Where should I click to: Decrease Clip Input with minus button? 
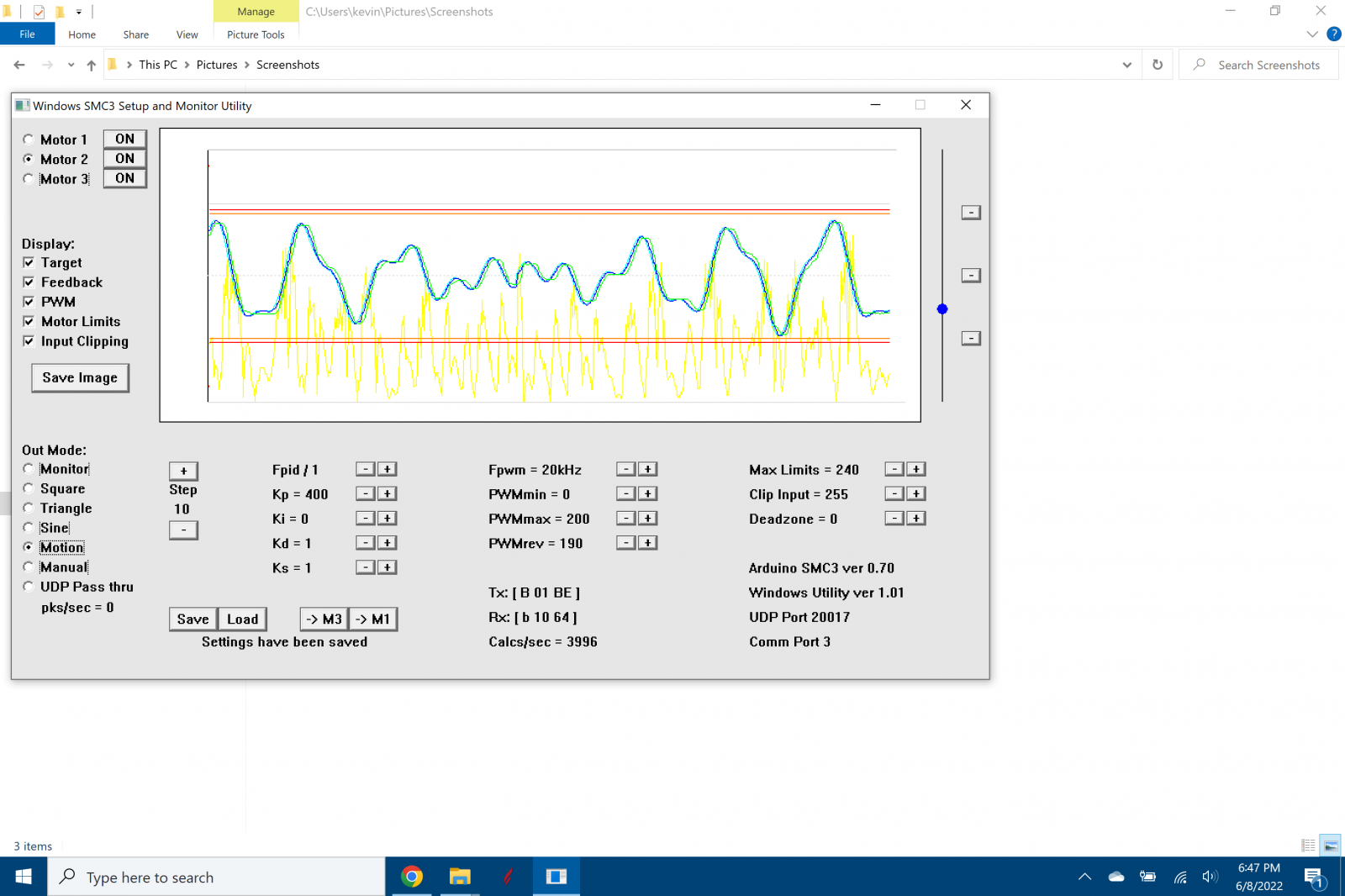click(895, 493)
